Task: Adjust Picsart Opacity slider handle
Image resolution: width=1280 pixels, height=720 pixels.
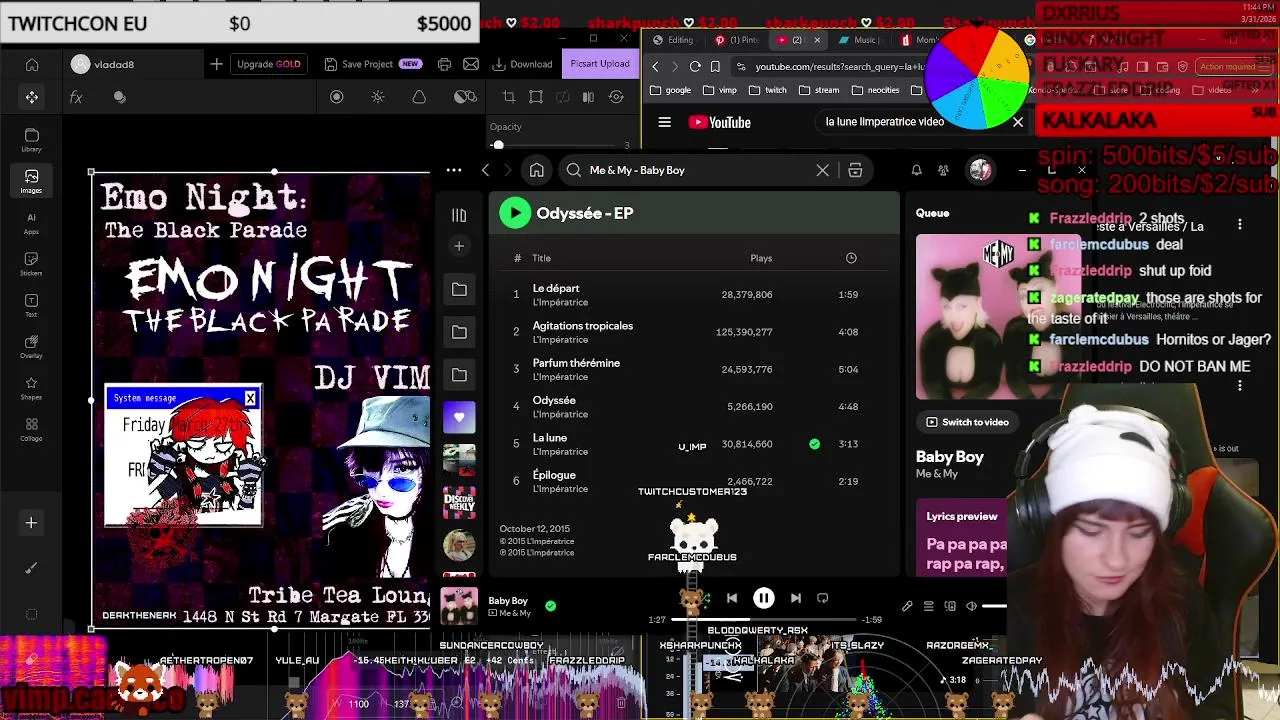Action: (498, 145)
